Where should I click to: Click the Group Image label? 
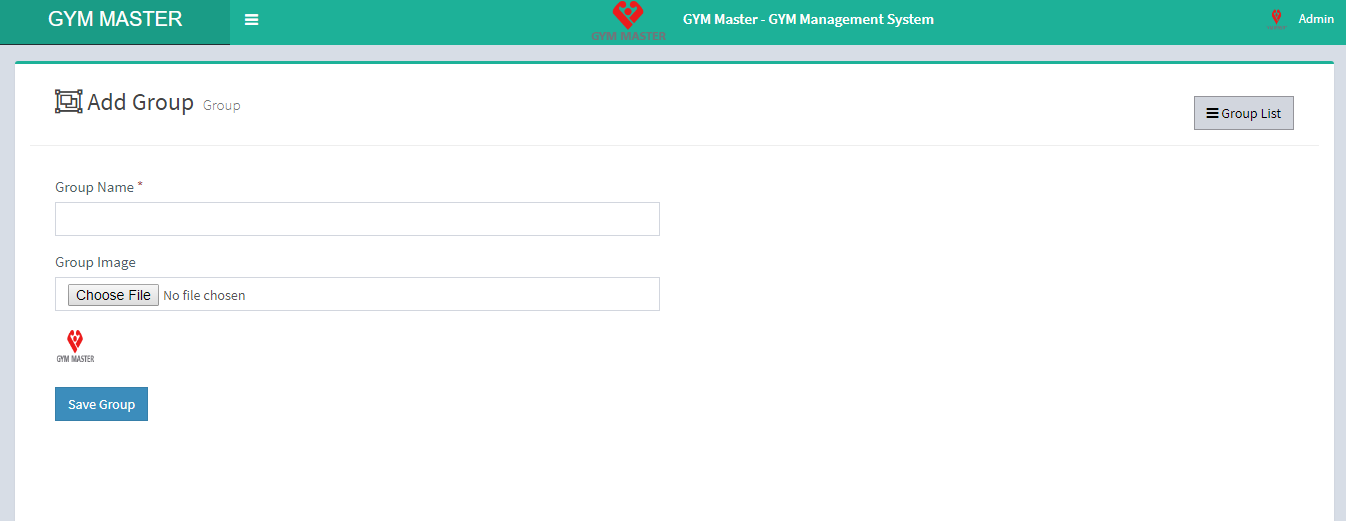tap(95, 262)
